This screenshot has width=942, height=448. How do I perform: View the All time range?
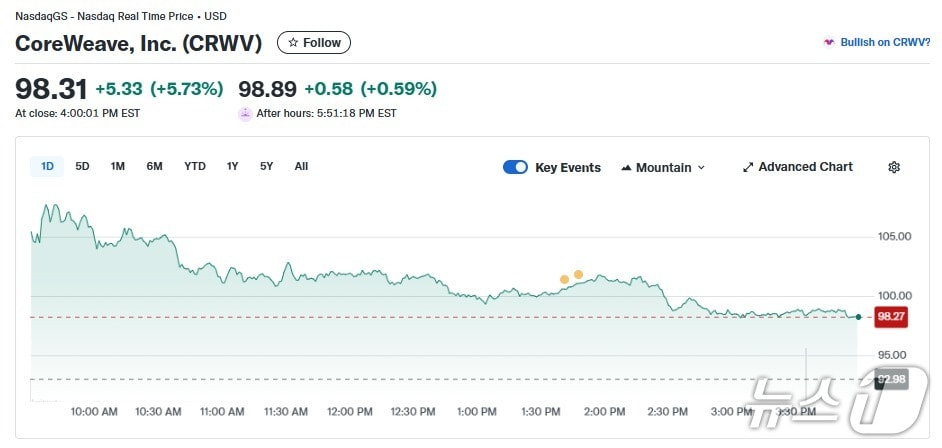[301, 167]
